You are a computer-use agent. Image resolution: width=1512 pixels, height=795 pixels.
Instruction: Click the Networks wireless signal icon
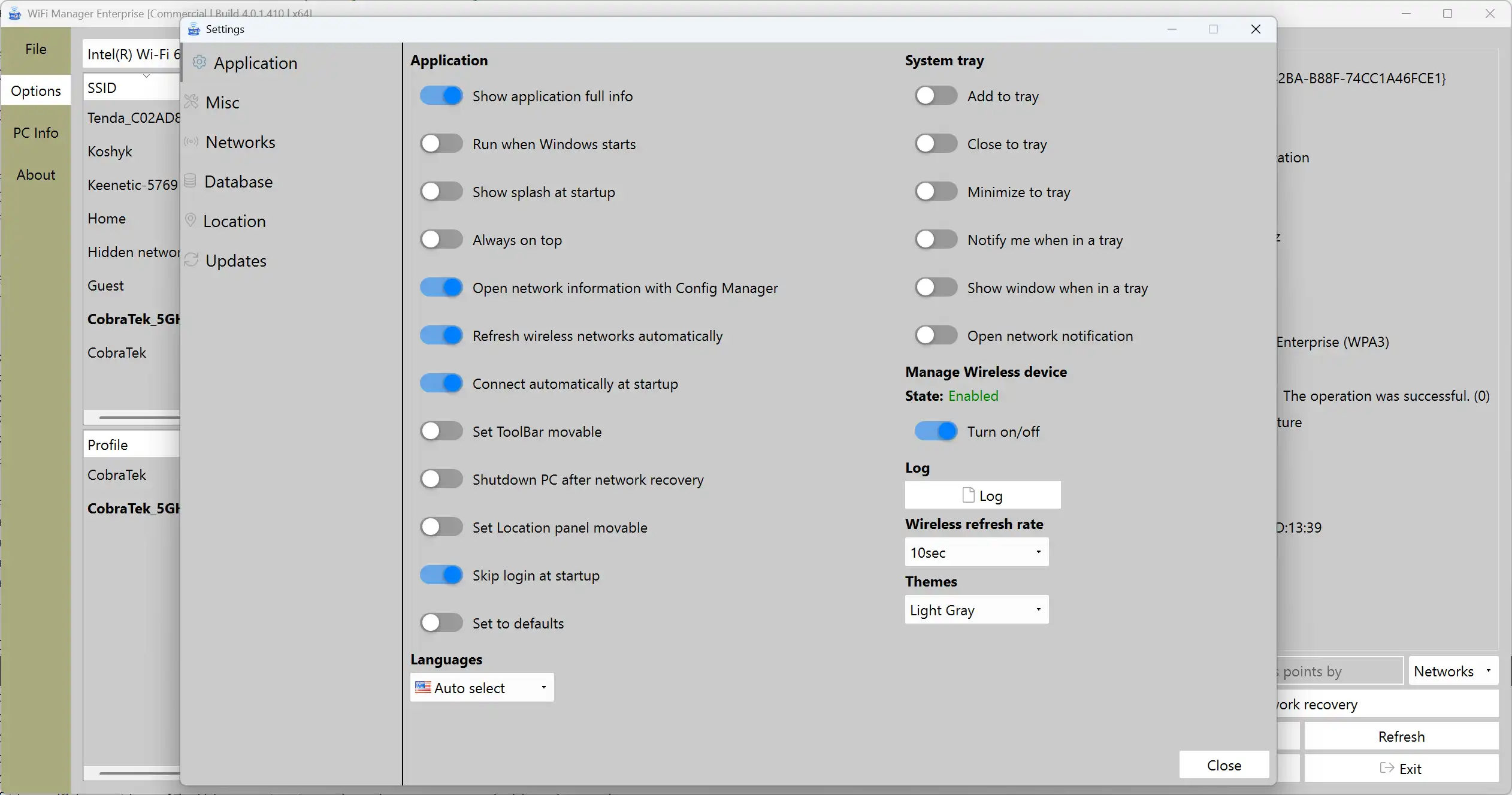(191, 142)
